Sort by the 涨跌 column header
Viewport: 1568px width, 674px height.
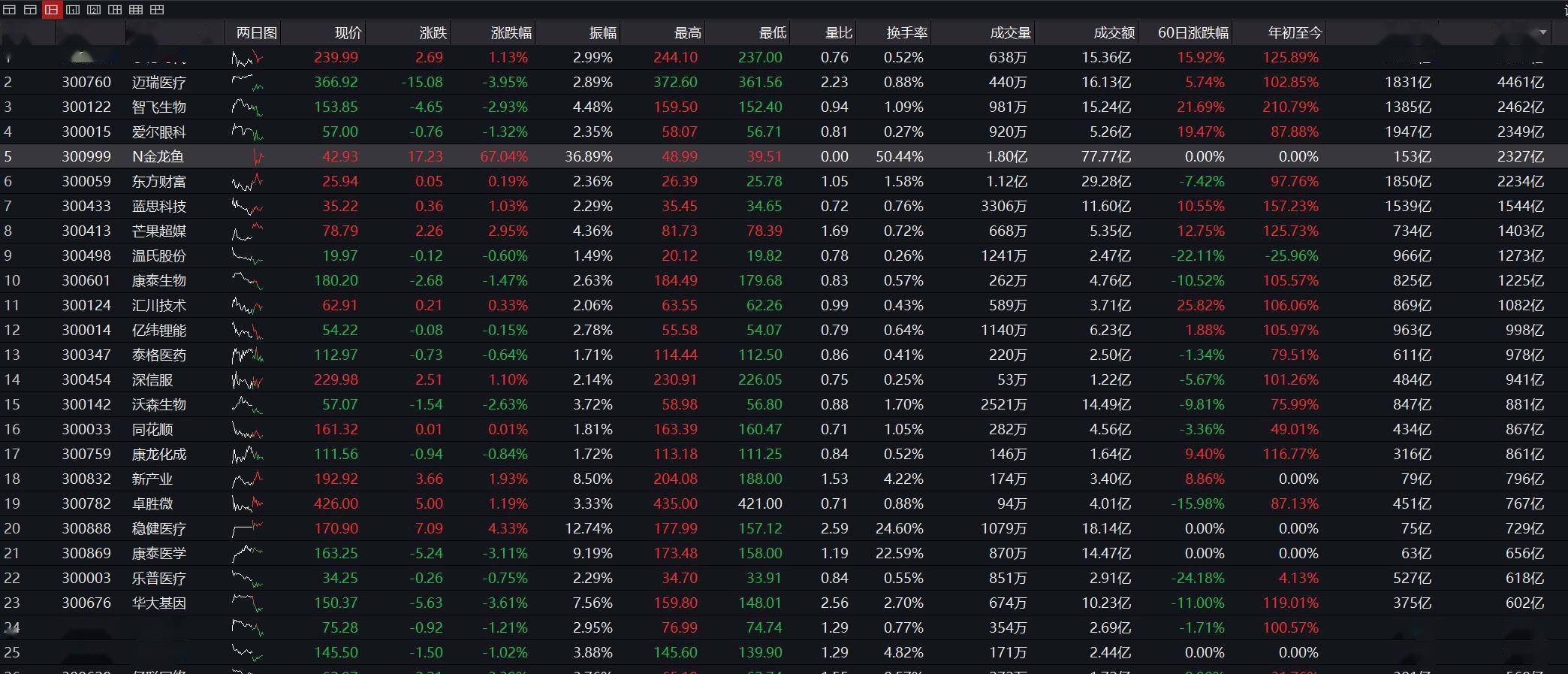pyautogui.click(x=433, y=32)
